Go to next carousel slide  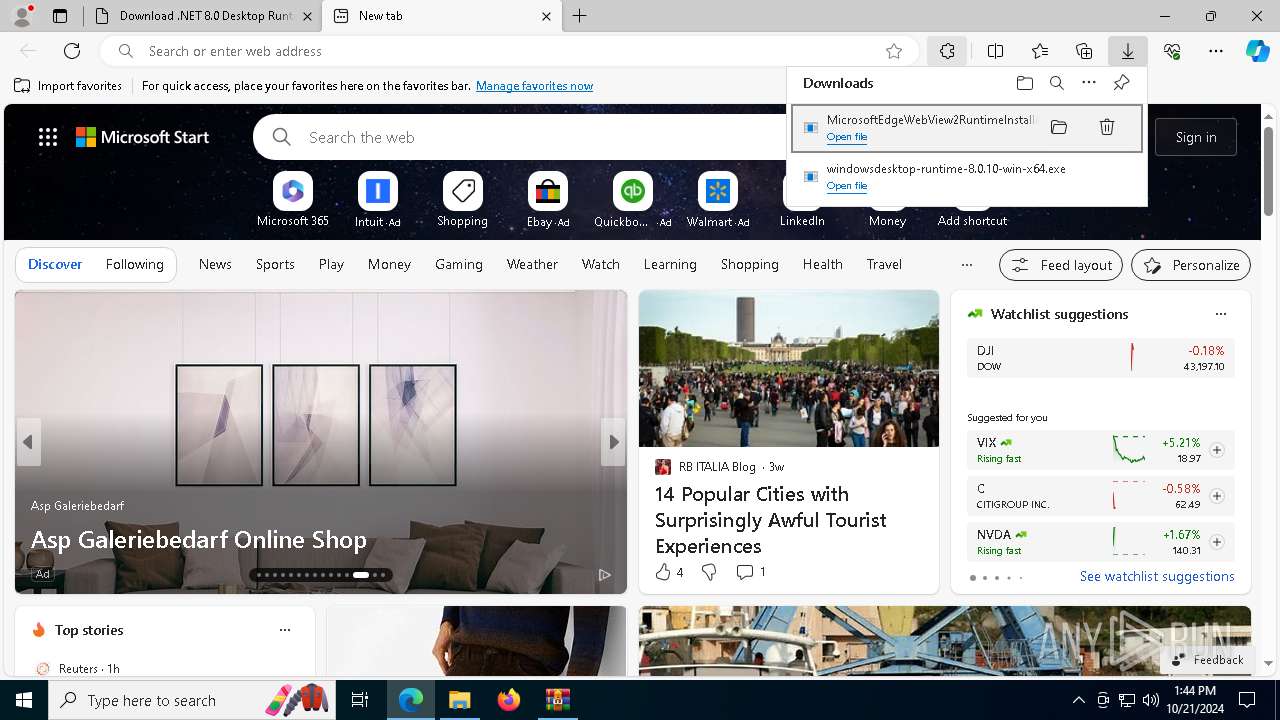[613, 442]
